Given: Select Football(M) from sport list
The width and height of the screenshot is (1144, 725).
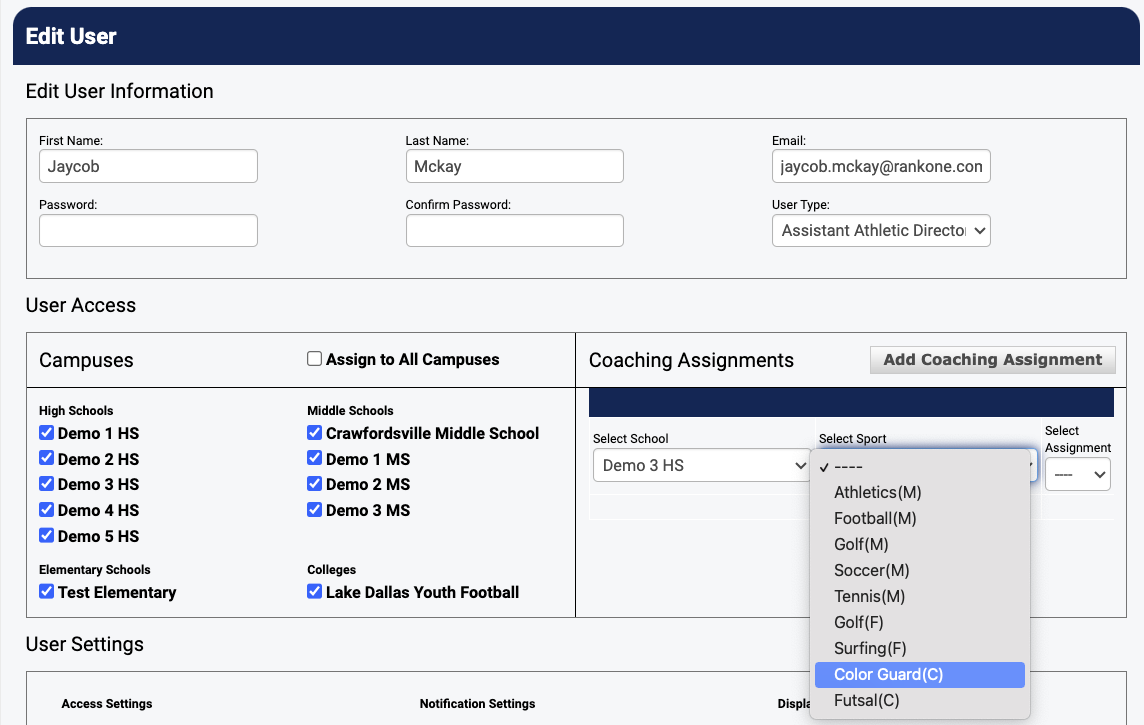Looking at the screenshot, I should (x=919, y=519).
